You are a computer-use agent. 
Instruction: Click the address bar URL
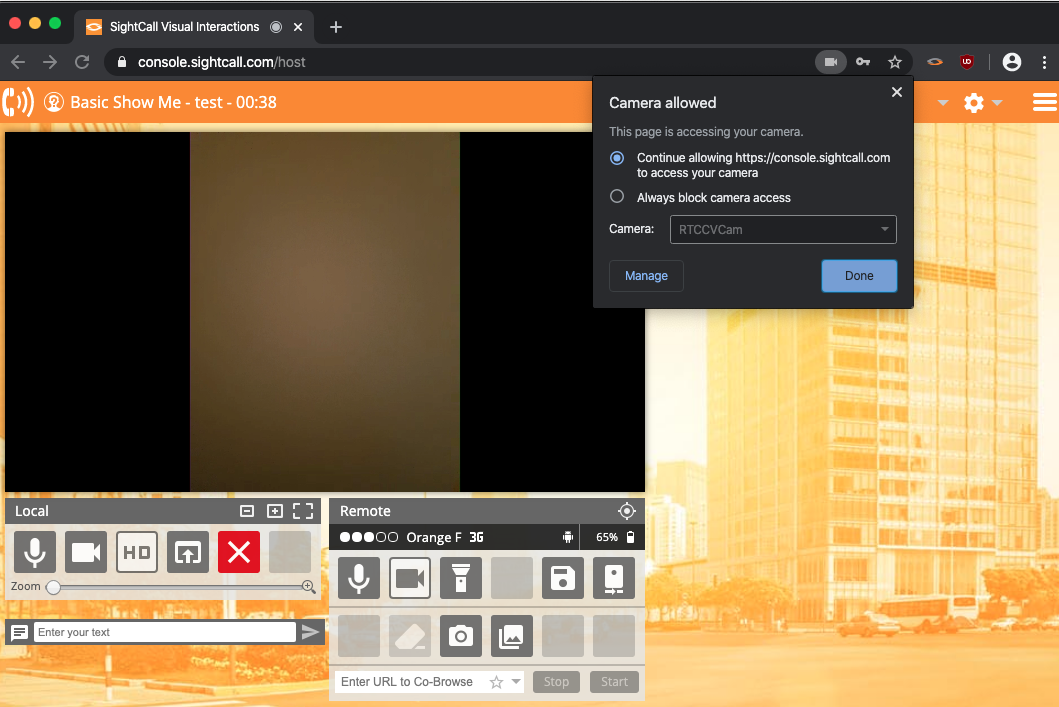click(222, 62)
